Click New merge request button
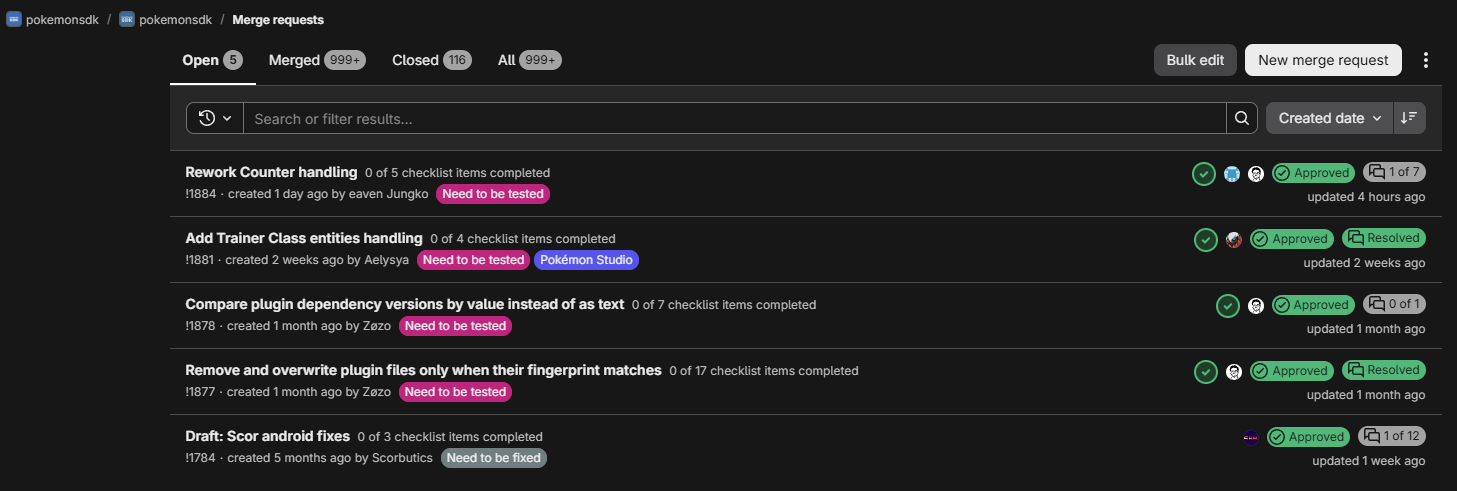 (x=1323, y=60)
